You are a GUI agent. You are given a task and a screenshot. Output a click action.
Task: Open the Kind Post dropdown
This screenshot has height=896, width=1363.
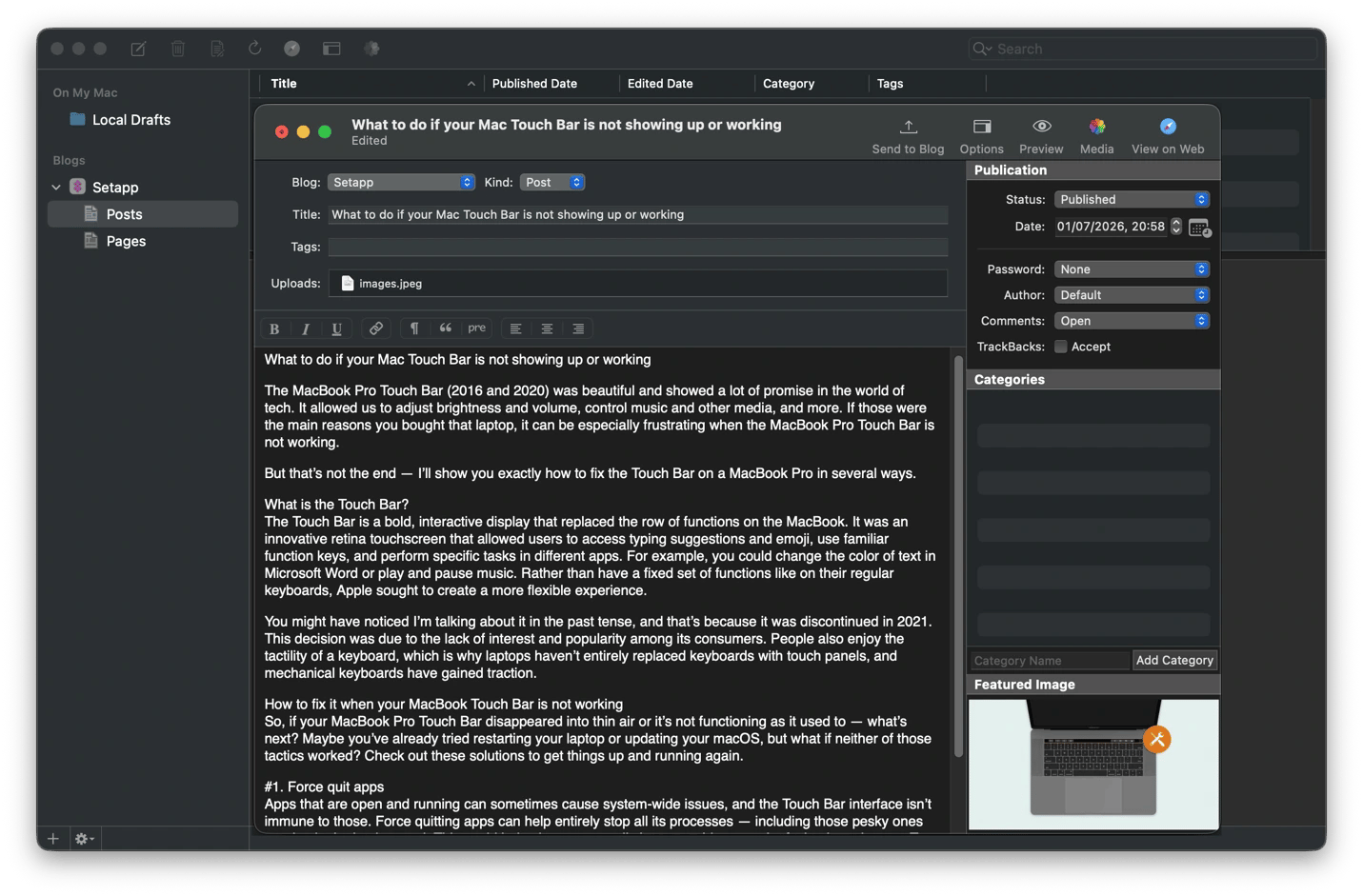pos(552,182)
